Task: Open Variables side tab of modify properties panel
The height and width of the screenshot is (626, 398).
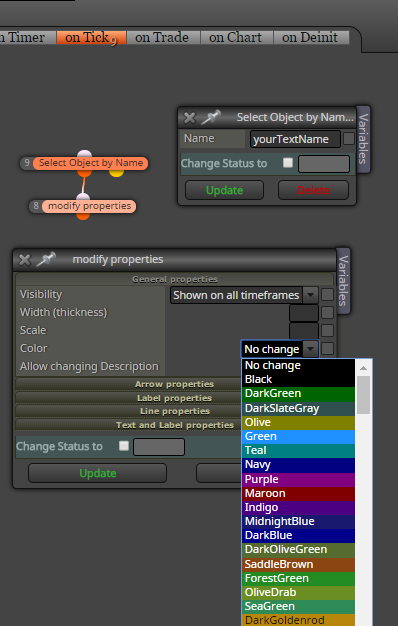Action: pos(343,281)
